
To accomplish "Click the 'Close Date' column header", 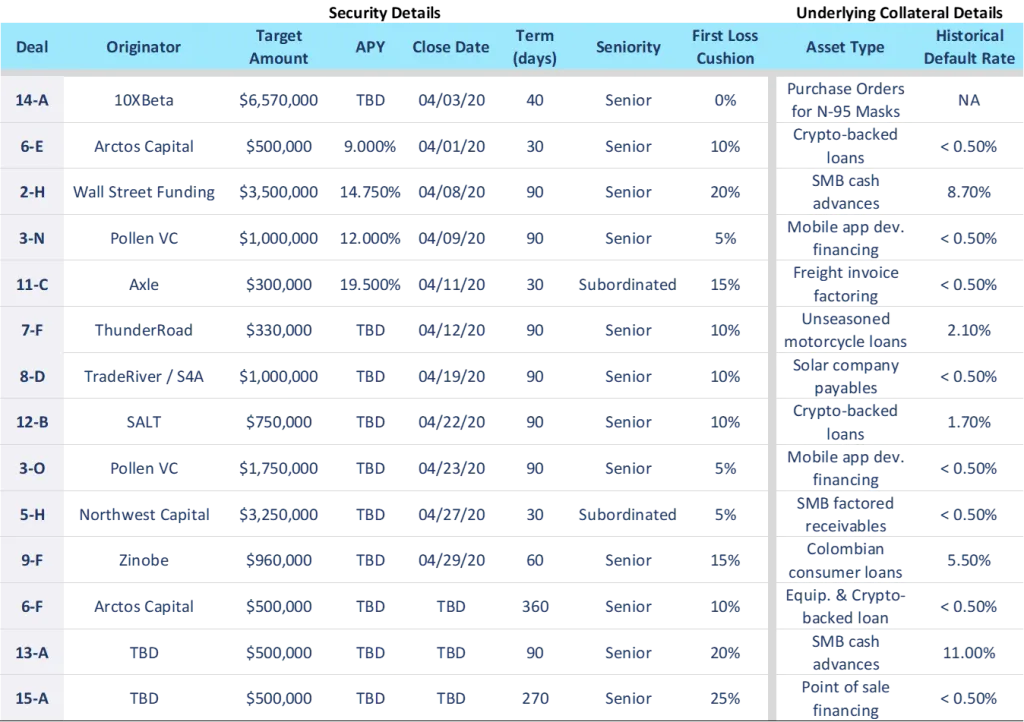I will [x=451, y=47].
